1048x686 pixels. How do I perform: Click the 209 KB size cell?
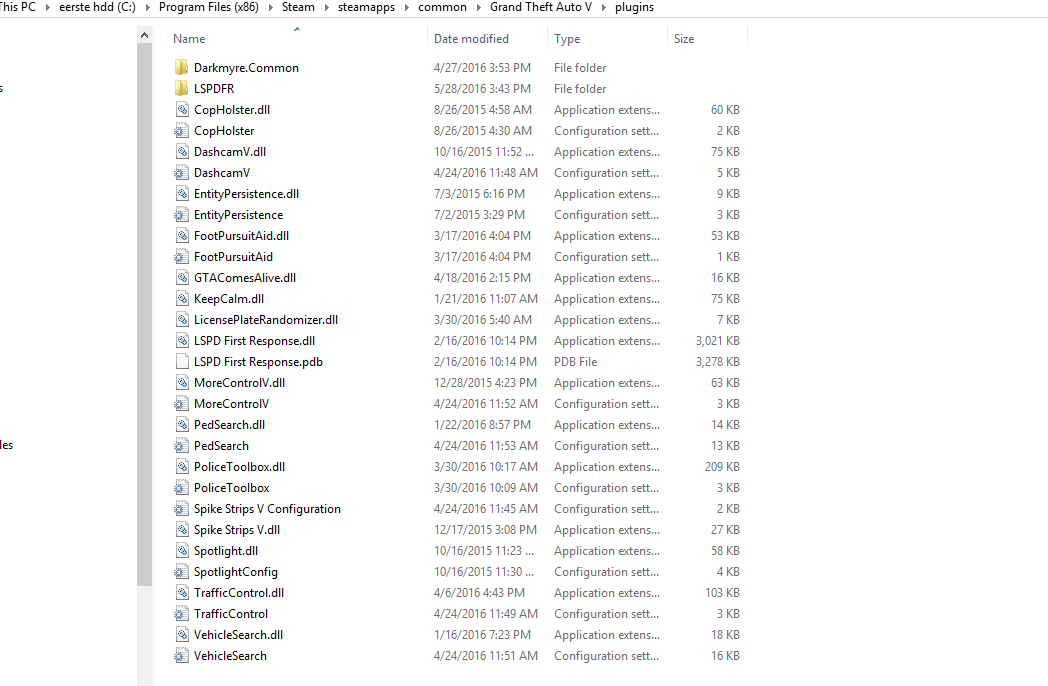722,467
